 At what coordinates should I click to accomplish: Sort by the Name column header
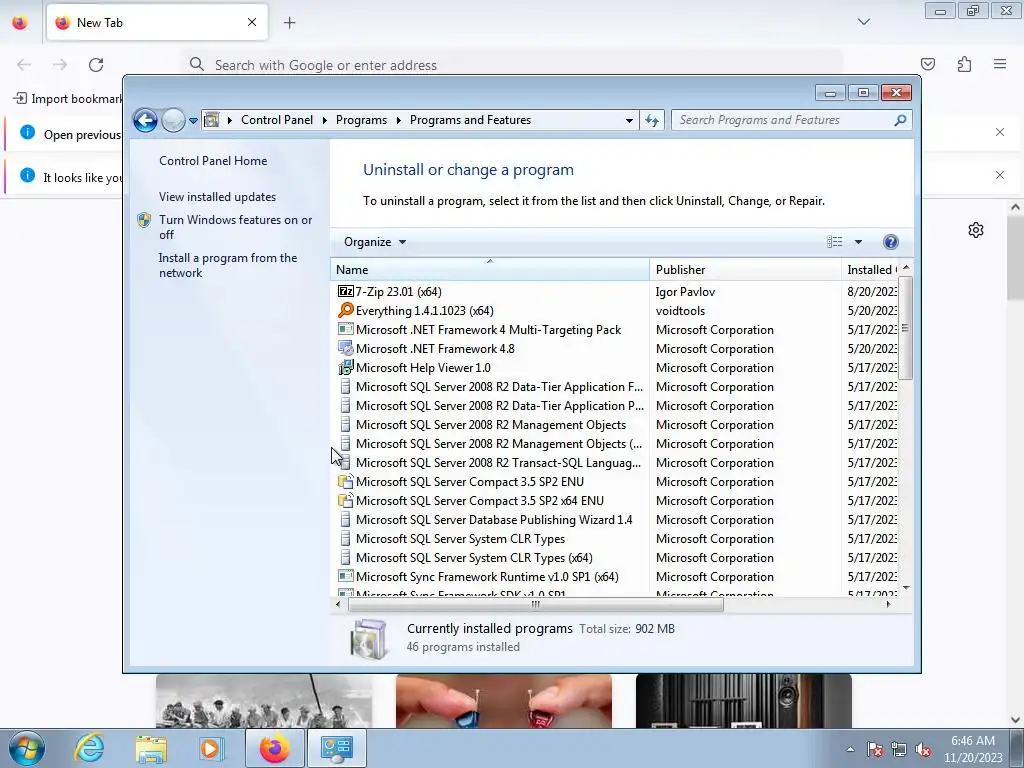[490, 270]
